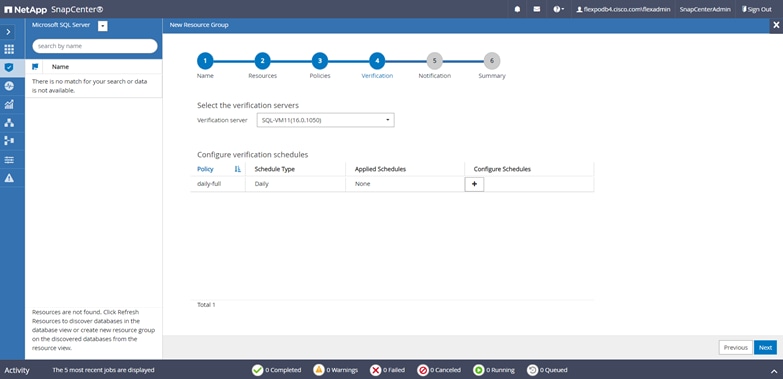
Task: Open the mail envelope icon
Action: coord(536,9)
